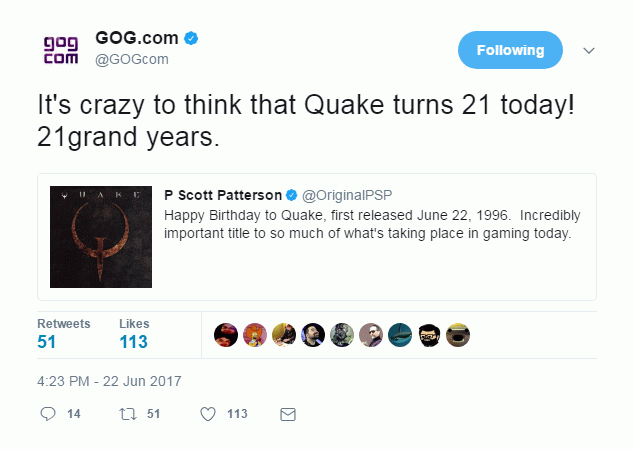The height and width of the screenshot is (449, 633).
Task: Open the bearded glasses cartoon avatar
Action: click(x=429, y=335)
